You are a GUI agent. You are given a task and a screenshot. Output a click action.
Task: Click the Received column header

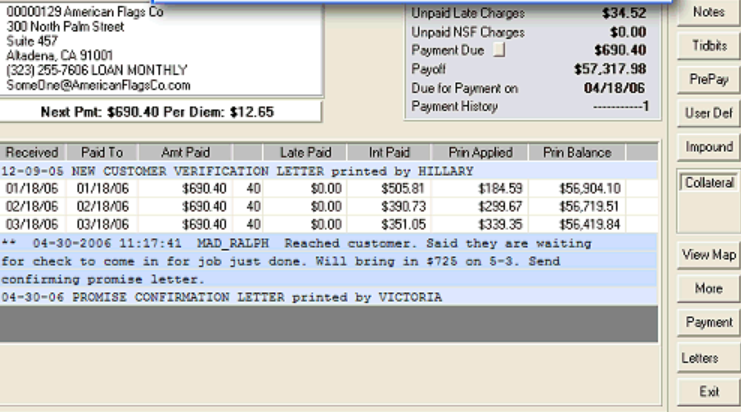32,153
